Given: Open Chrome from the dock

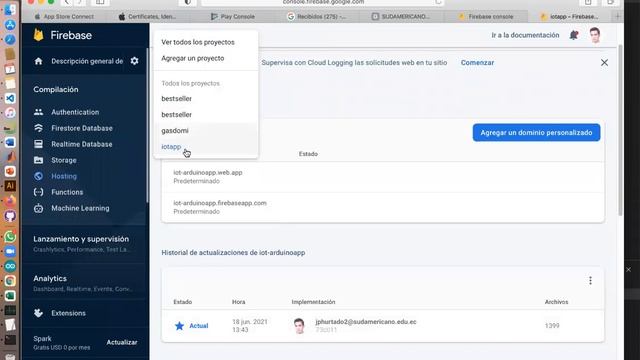Looking at the screenshot, I should 10,281.
